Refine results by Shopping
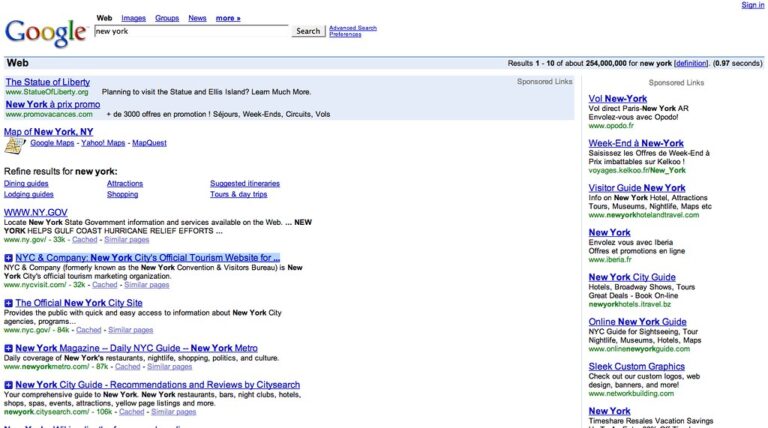This screenshot has height=428, width=768. [x=122, y=194]
